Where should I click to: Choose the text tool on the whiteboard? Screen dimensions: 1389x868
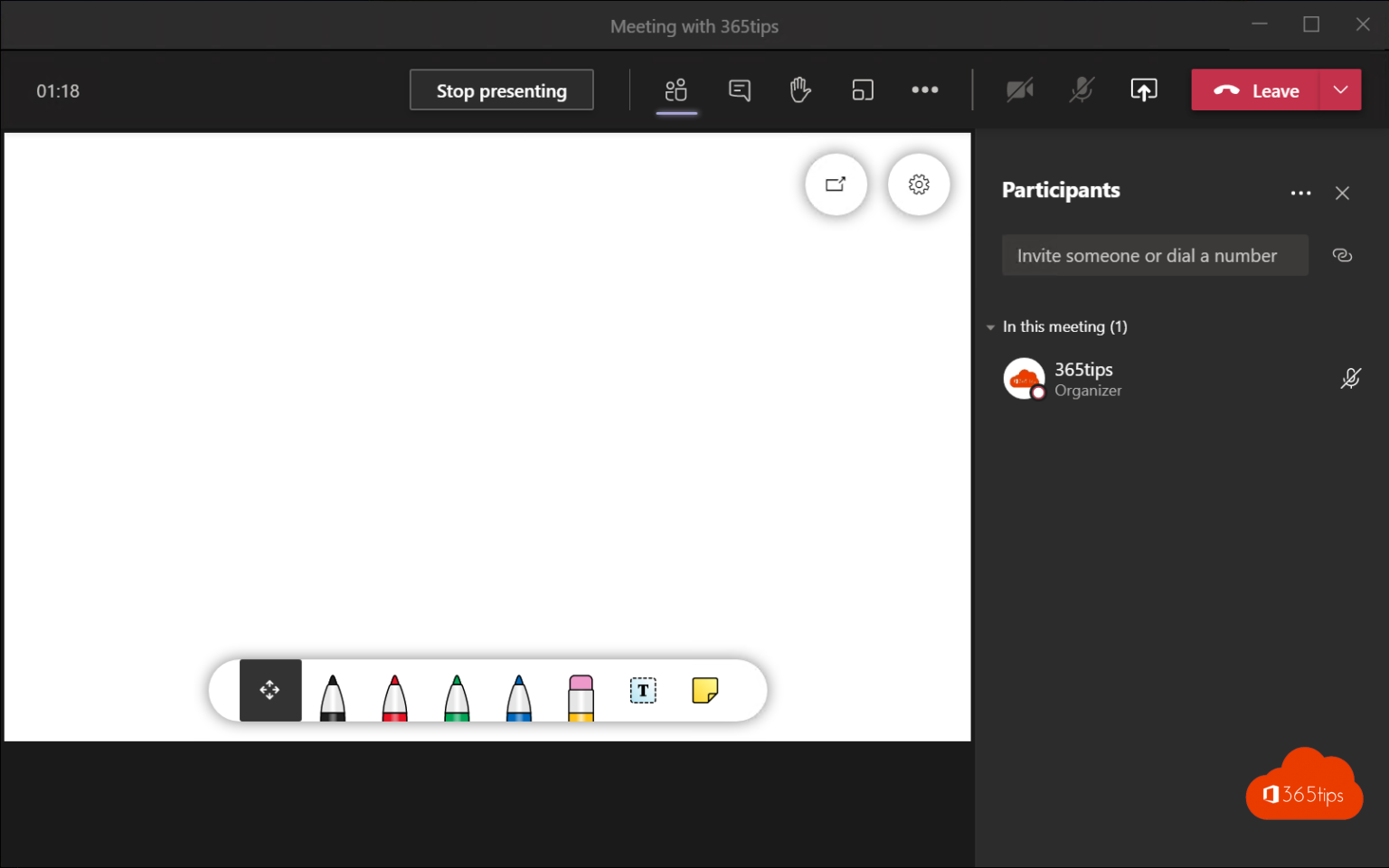(x=643, y=691)
